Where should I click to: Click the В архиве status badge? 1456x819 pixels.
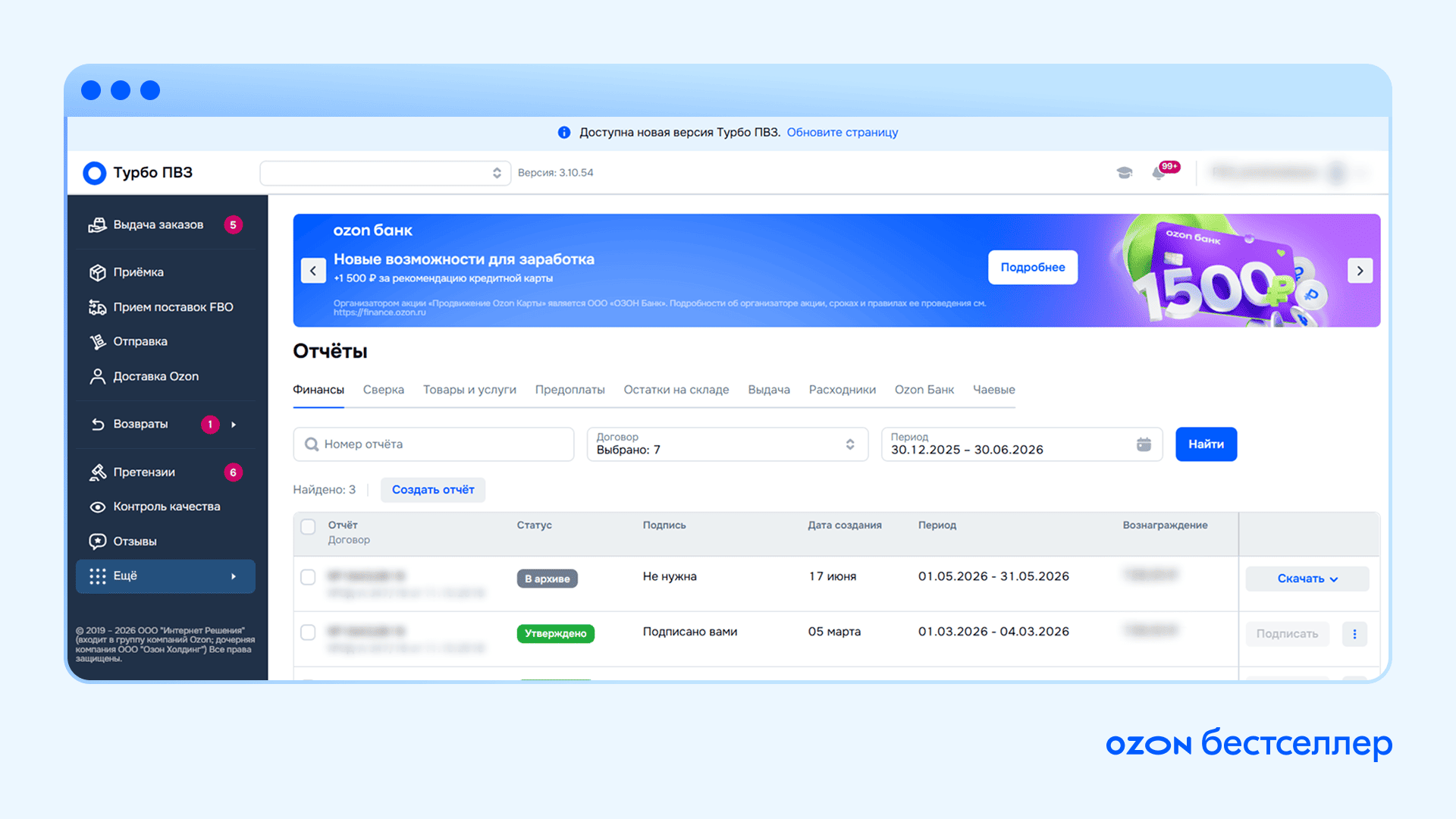tap(548, 579)
